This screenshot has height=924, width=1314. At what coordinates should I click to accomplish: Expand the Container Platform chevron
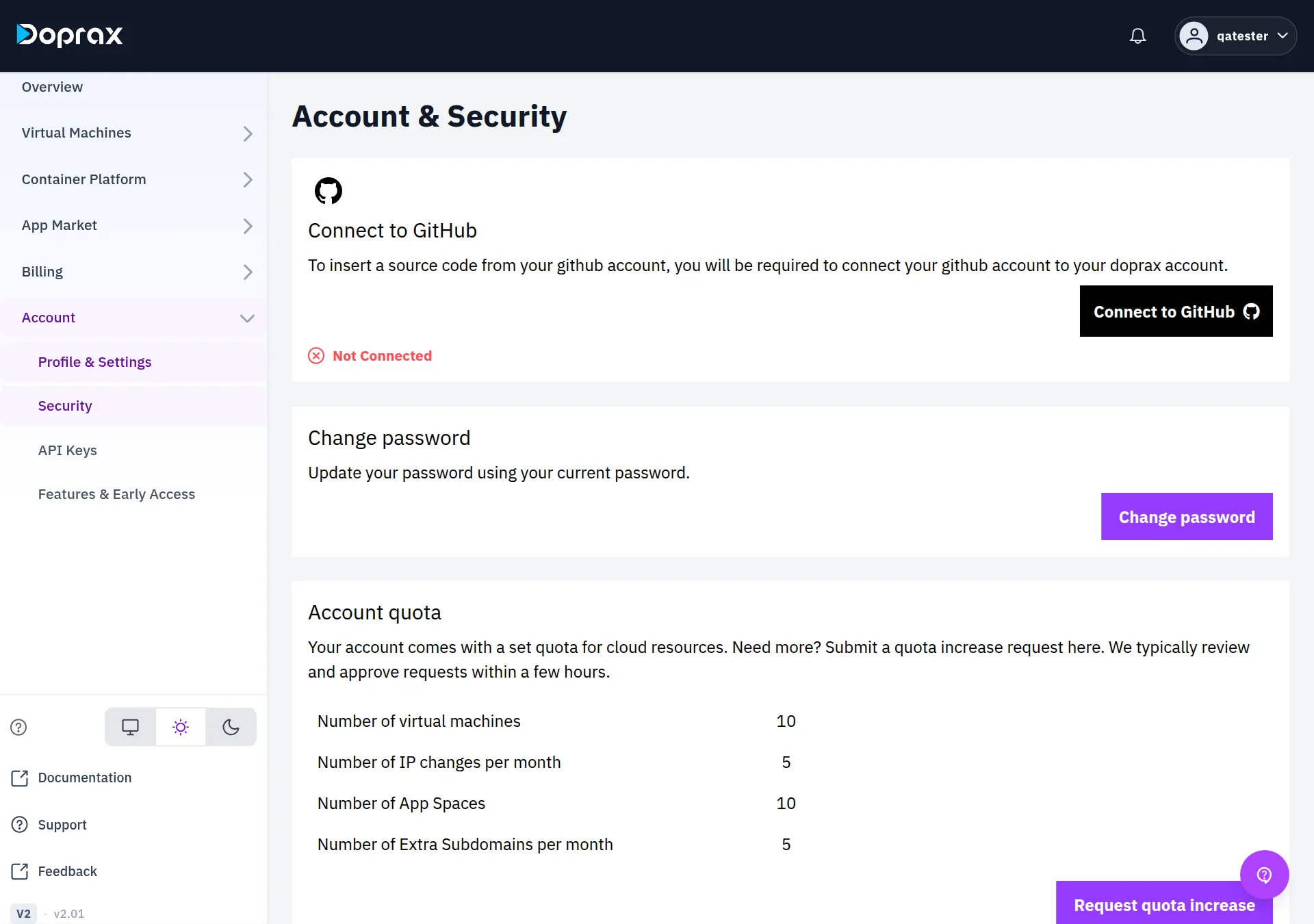[x=248, y=180]
